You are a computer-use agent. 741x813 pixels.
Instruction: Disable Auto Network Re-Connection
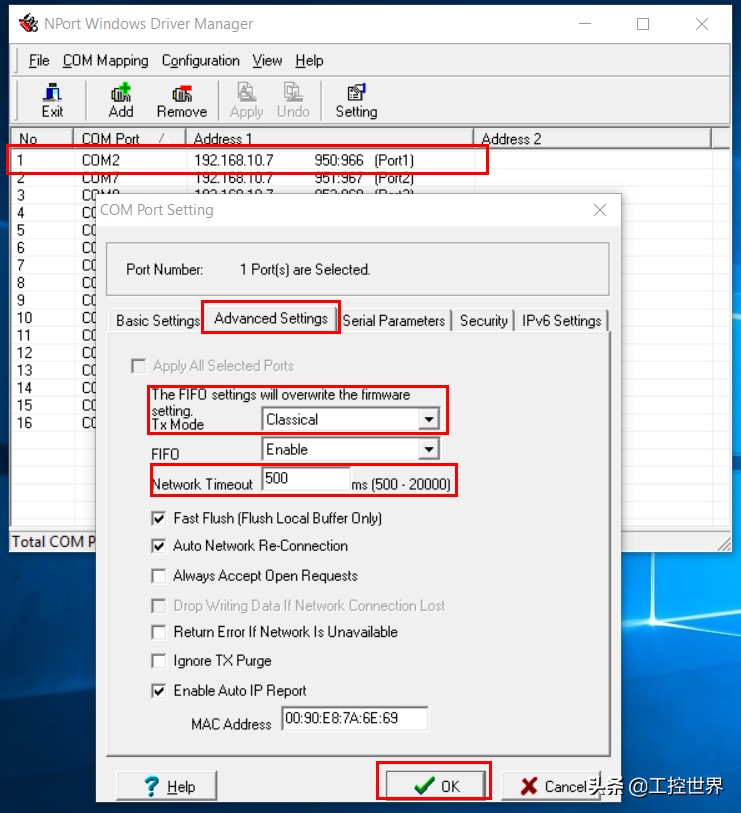tap(158, 546)
